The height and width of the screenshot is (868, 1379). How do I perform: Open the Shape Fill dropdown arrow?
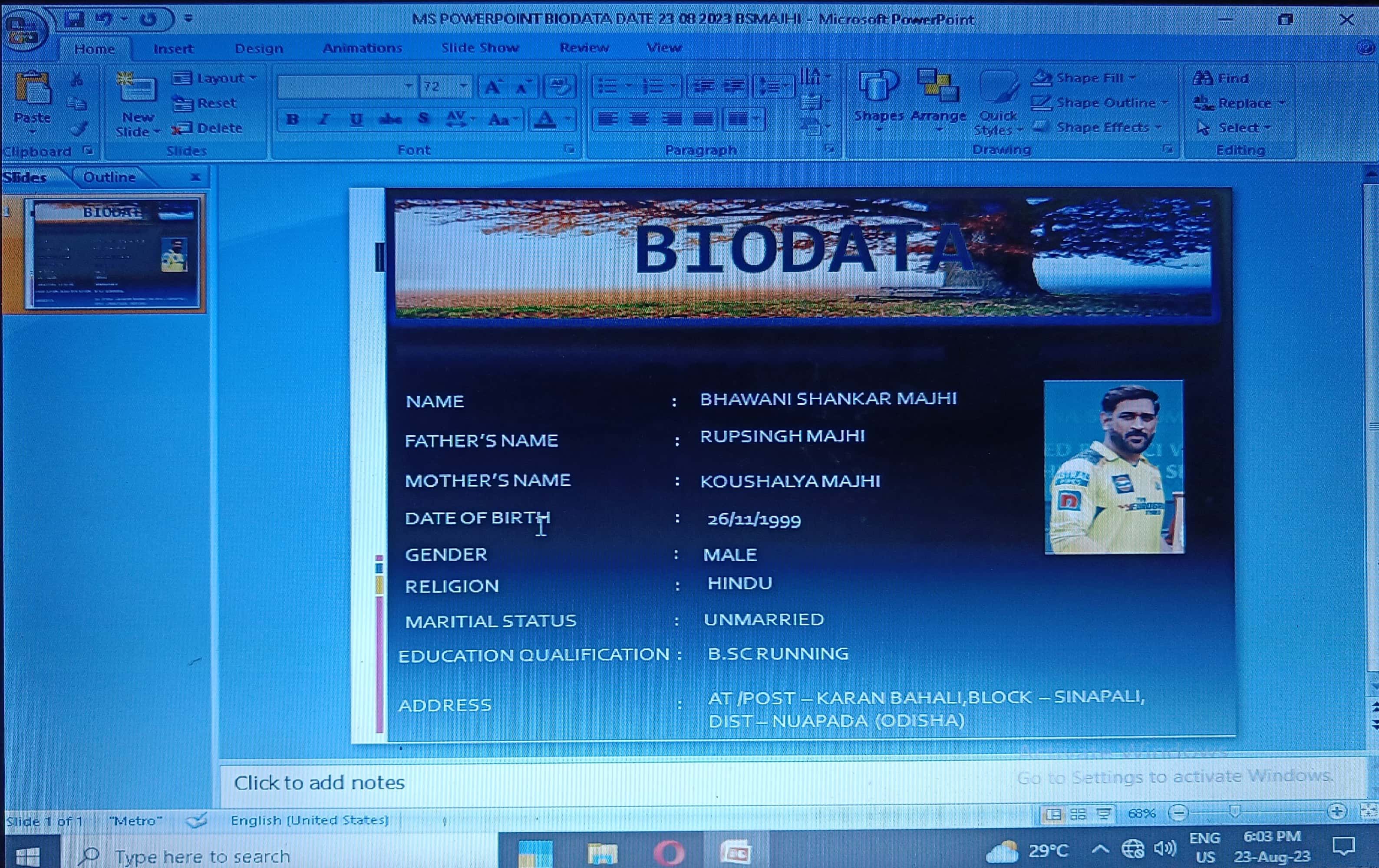(x=1133, y=78)
